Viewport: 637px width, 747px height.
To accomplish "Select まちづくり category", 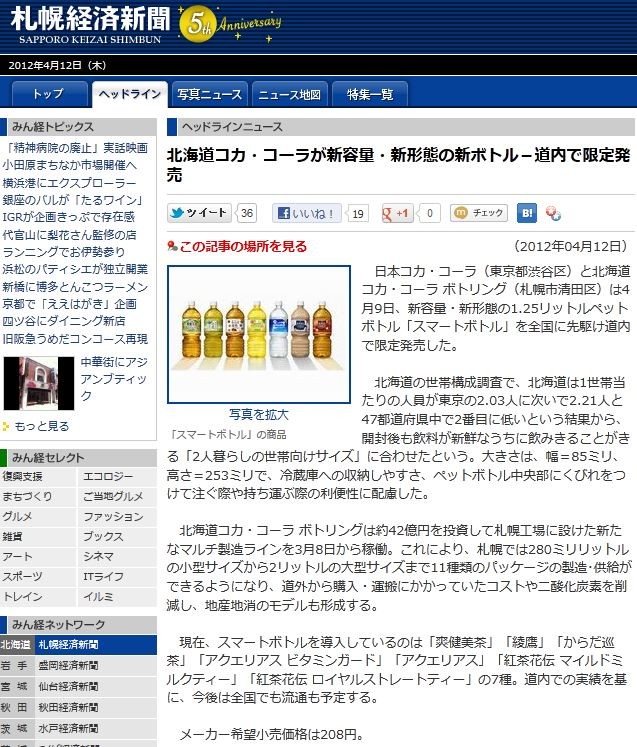I will (x=27, y=496).
